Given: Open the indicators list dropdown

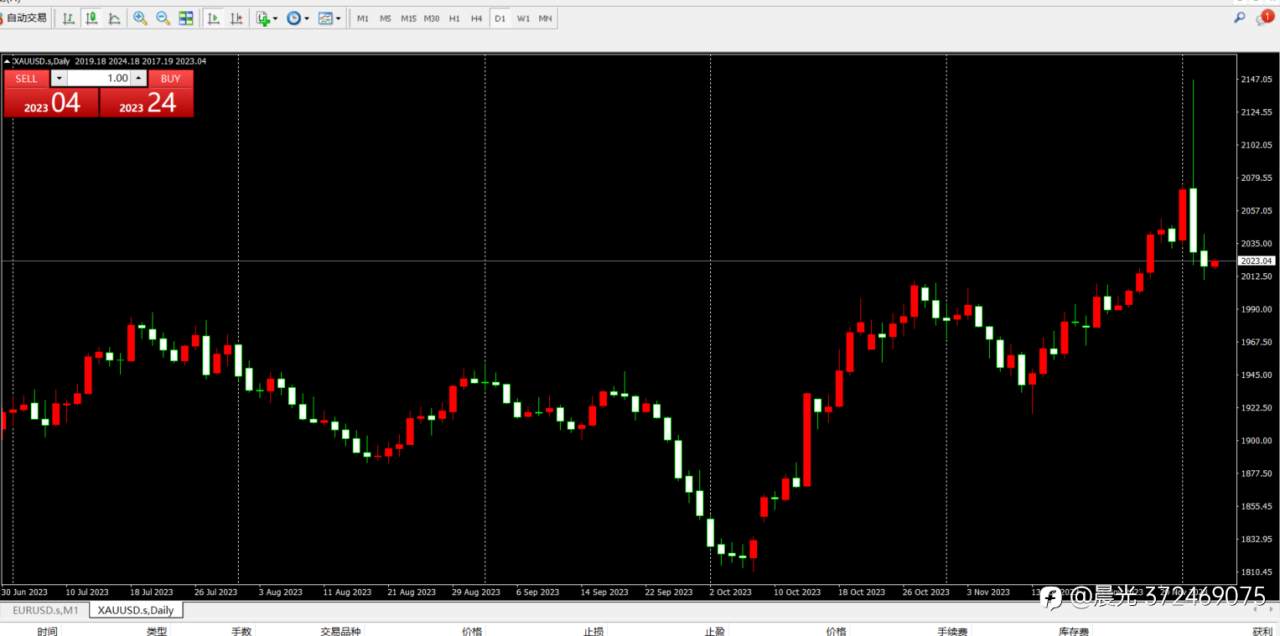Looking at the screenshot, I should coord(266,18).
